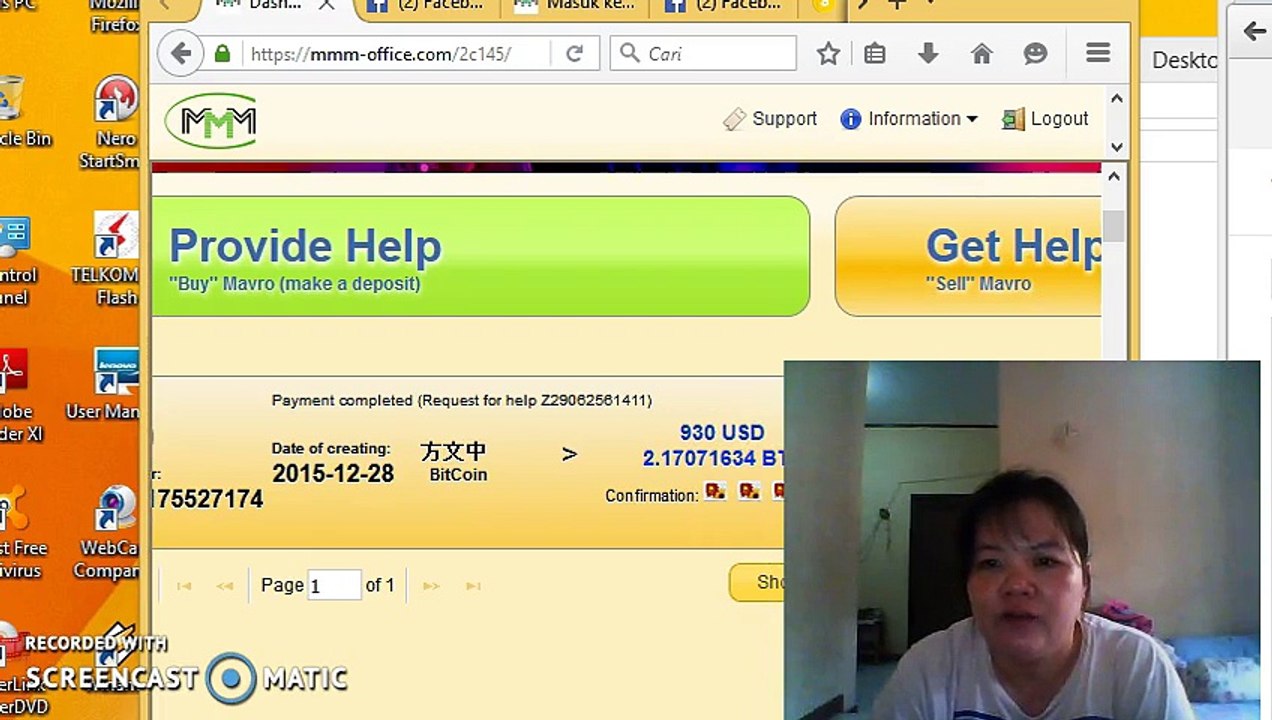Click the BitCoin recipient name 方文中
The height and width of the screenshot is (720, 1272).
[453, 451]
